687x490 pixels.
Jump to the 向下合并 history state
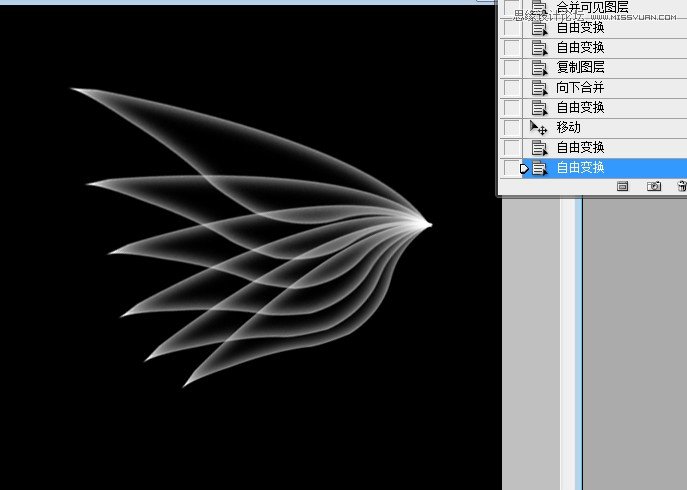[580, 88]
